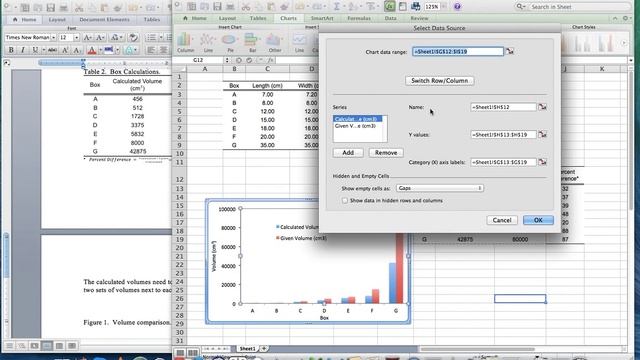Collapse the Excel ribbon chevron
Viewport: 640px width, 360px height.
click(615, 18)
